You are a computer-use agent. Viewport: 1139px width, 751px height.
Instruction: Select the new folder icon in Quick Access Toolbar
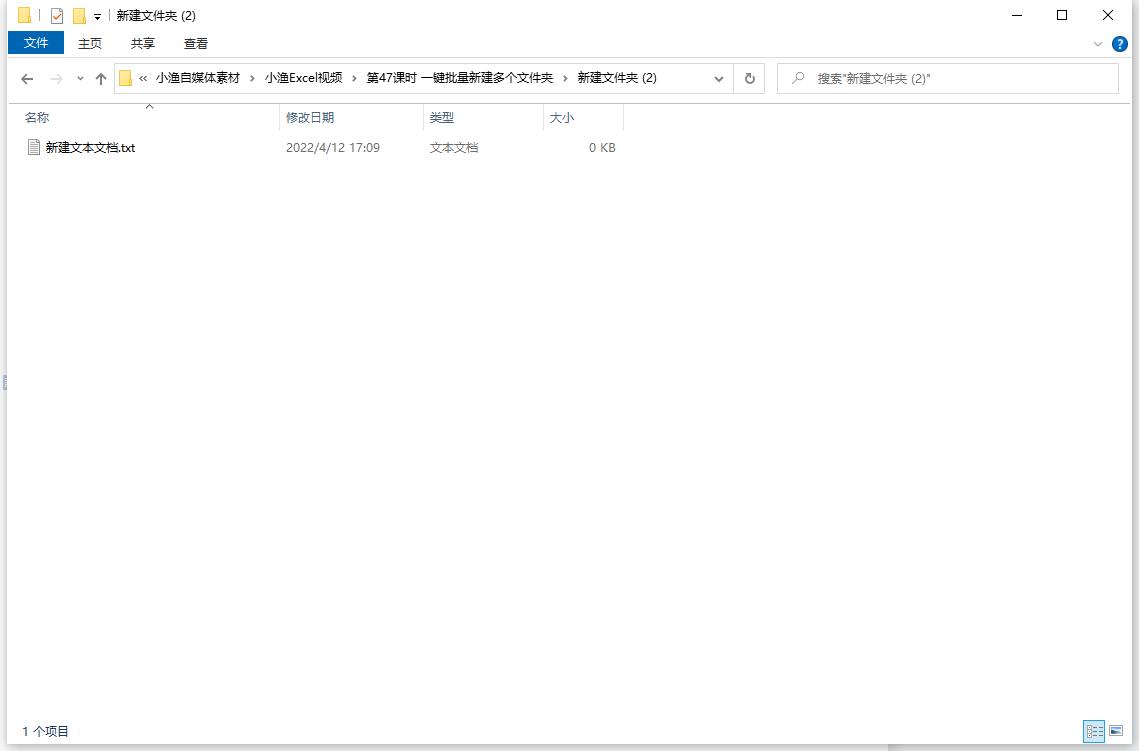[x=79, y=15]
